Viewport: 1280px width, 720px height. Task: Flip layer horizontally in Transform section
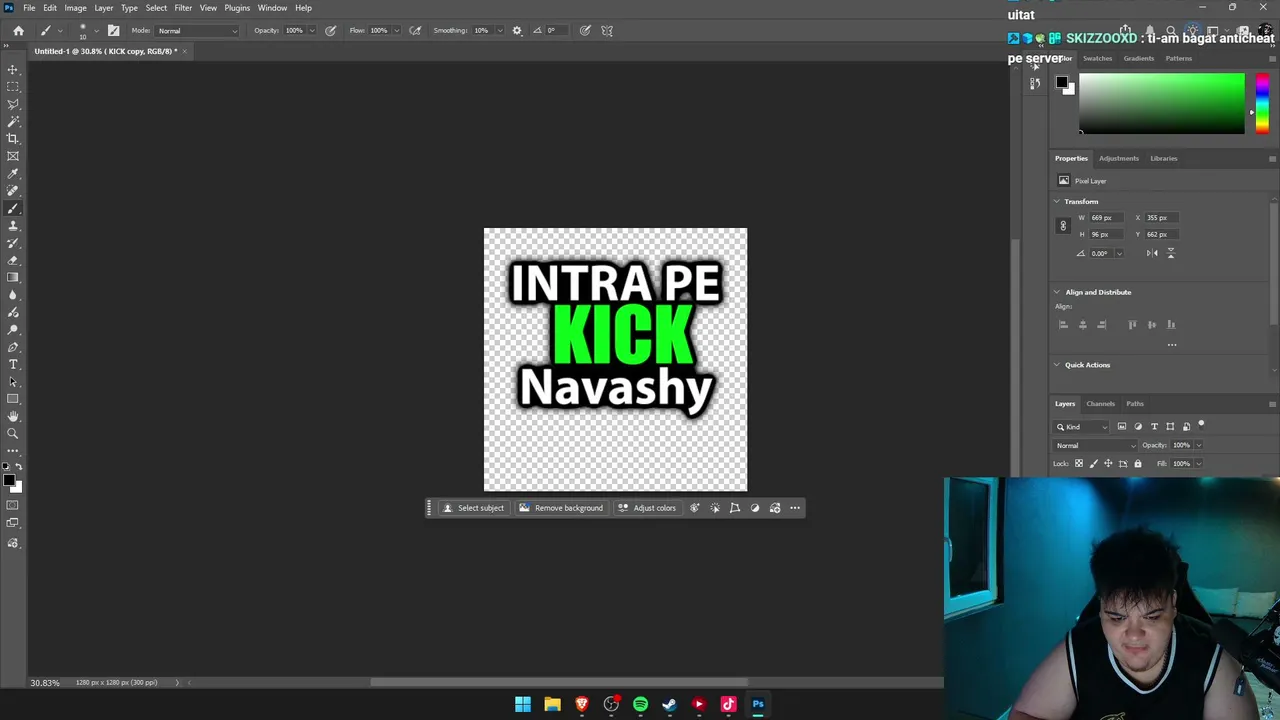[1152, 253]
